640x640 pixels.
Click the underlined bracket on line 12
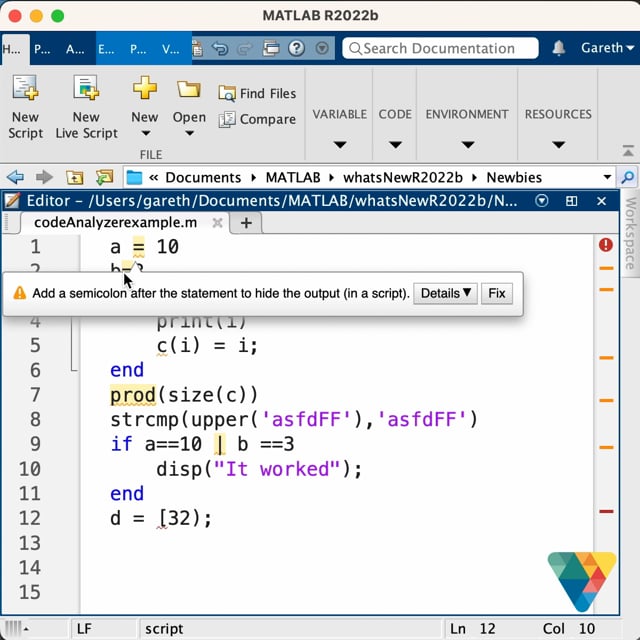(x=162, y=519)
